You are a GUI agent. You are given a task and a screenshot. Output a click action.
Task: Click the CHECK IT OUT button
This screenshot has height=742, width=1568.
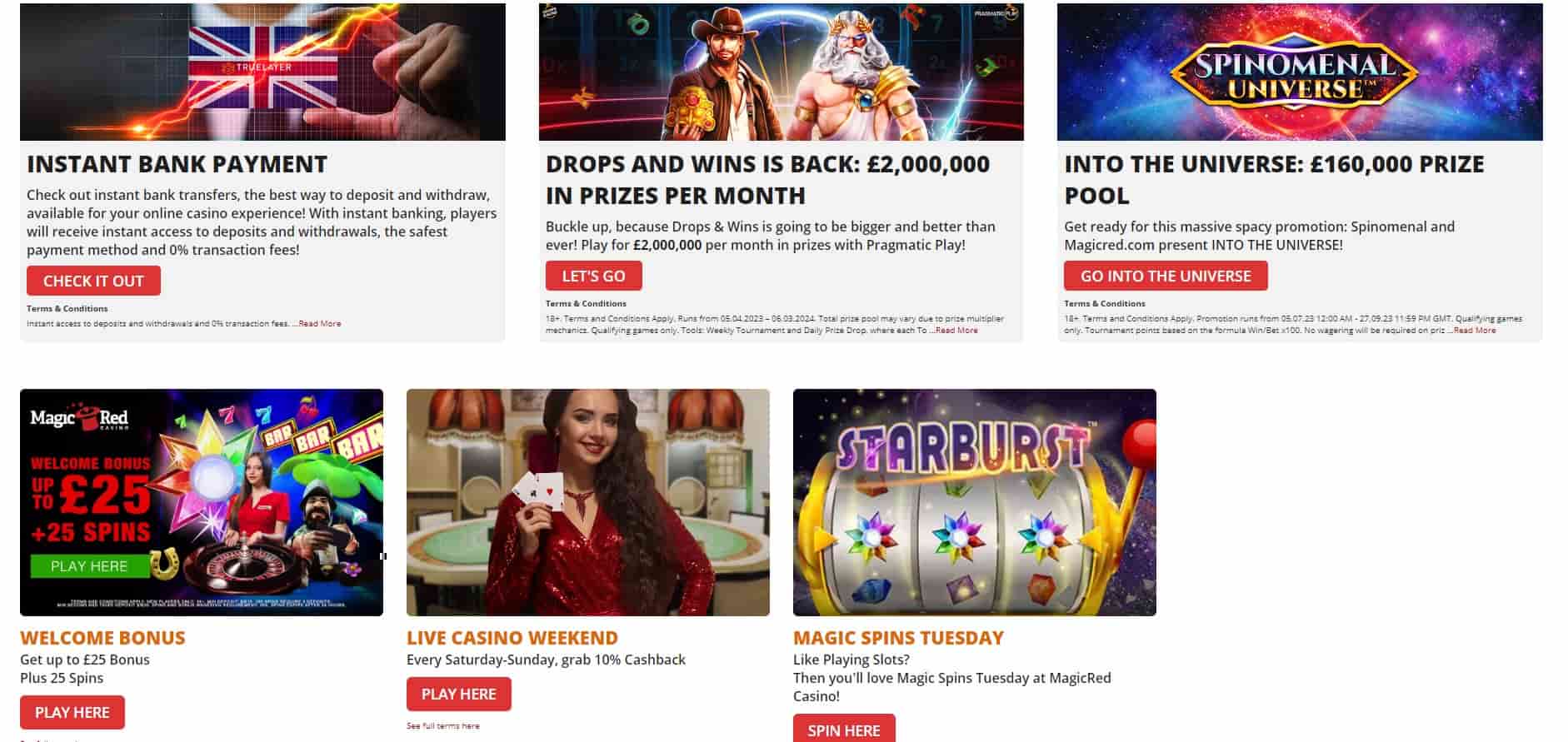[93, 281]
